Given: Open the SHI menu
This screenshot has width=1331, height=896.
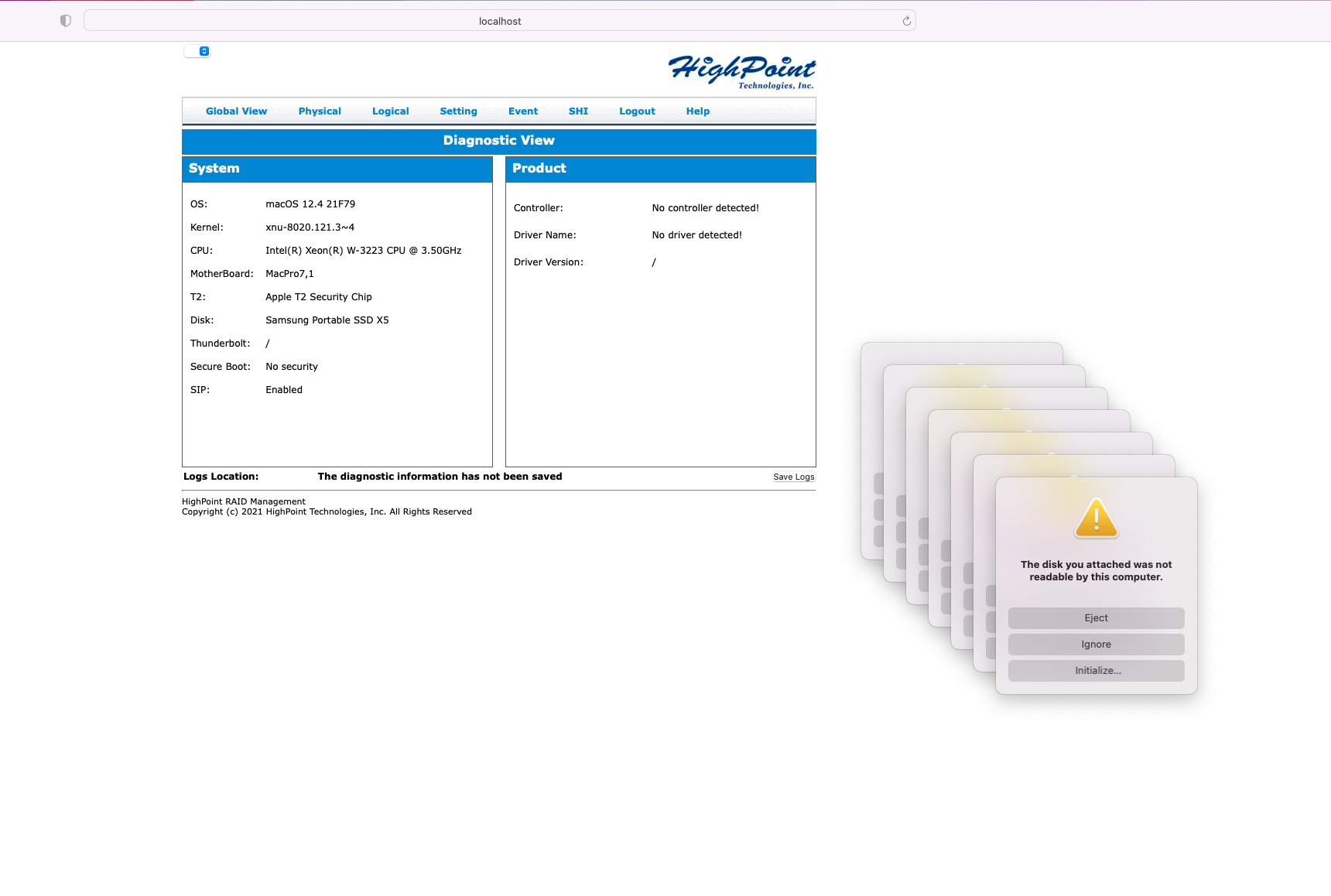Looking at the screenshot, I should (578, 111).
